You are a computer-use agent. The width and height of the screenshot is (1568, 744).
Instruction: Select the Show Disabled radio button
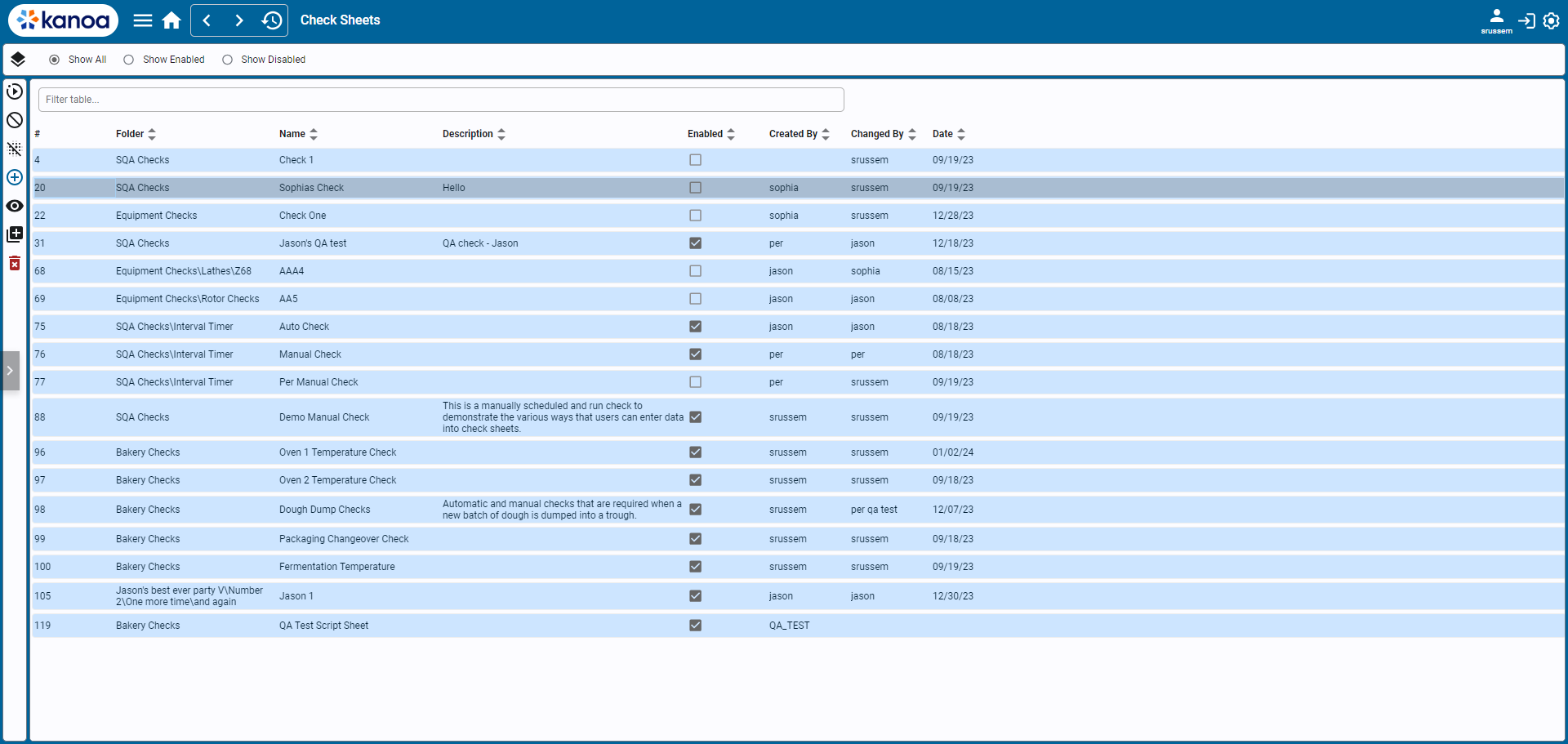coord(228,60)
